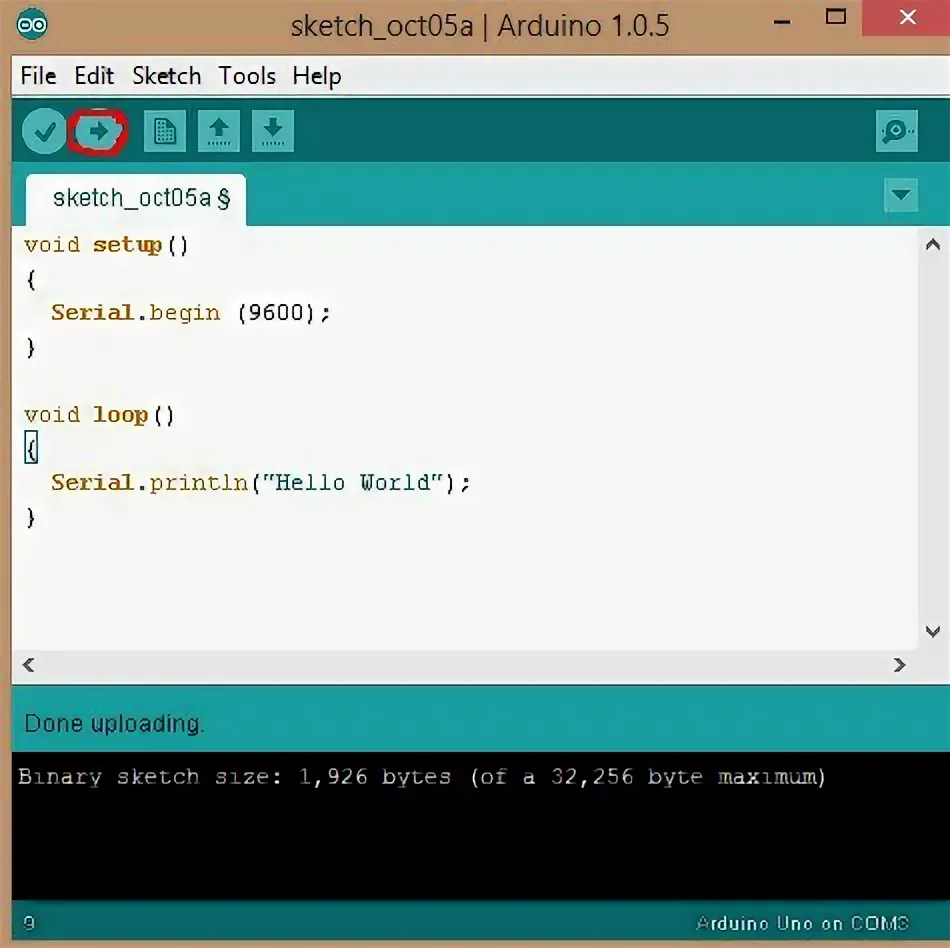950x948 pixels.
Task: Maximize the Arduino window
Action: click(x=836, y=17)
